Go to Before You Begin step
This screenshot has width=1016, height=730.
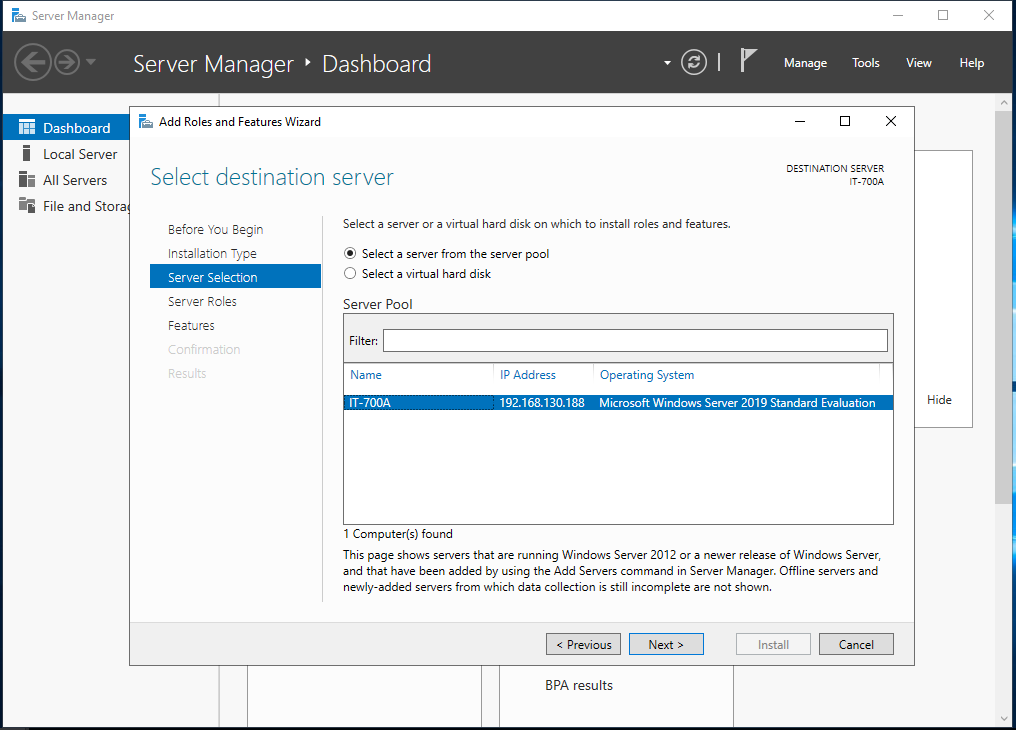click(215, 229)
